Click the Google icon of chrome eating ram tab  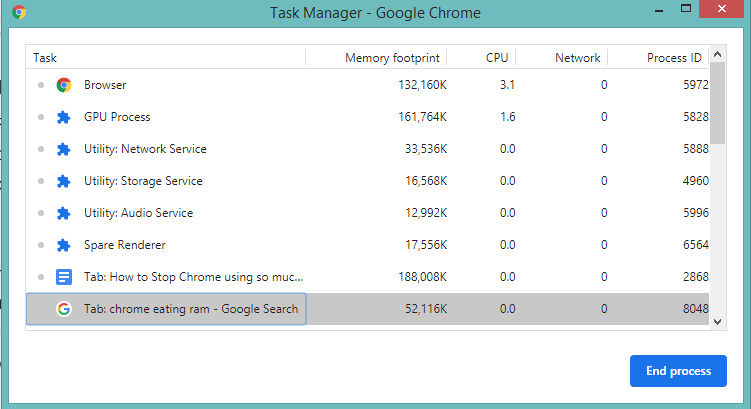point(64,309)
